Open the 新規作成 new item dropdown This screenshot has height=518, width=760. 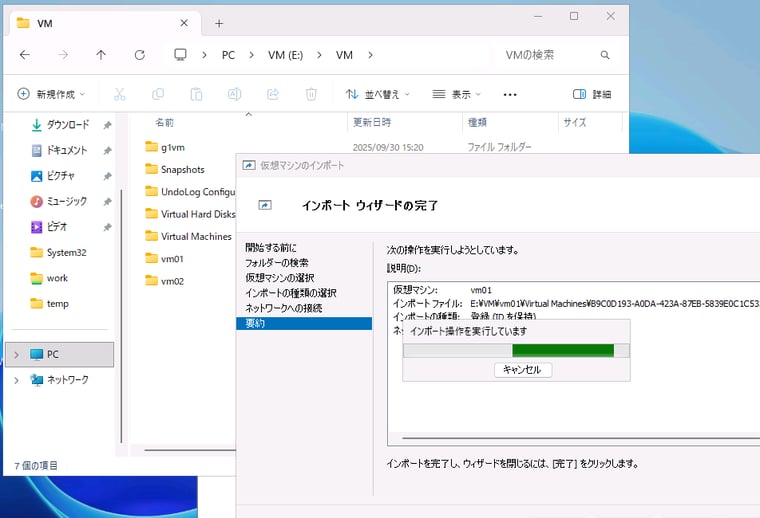(51, 94)
